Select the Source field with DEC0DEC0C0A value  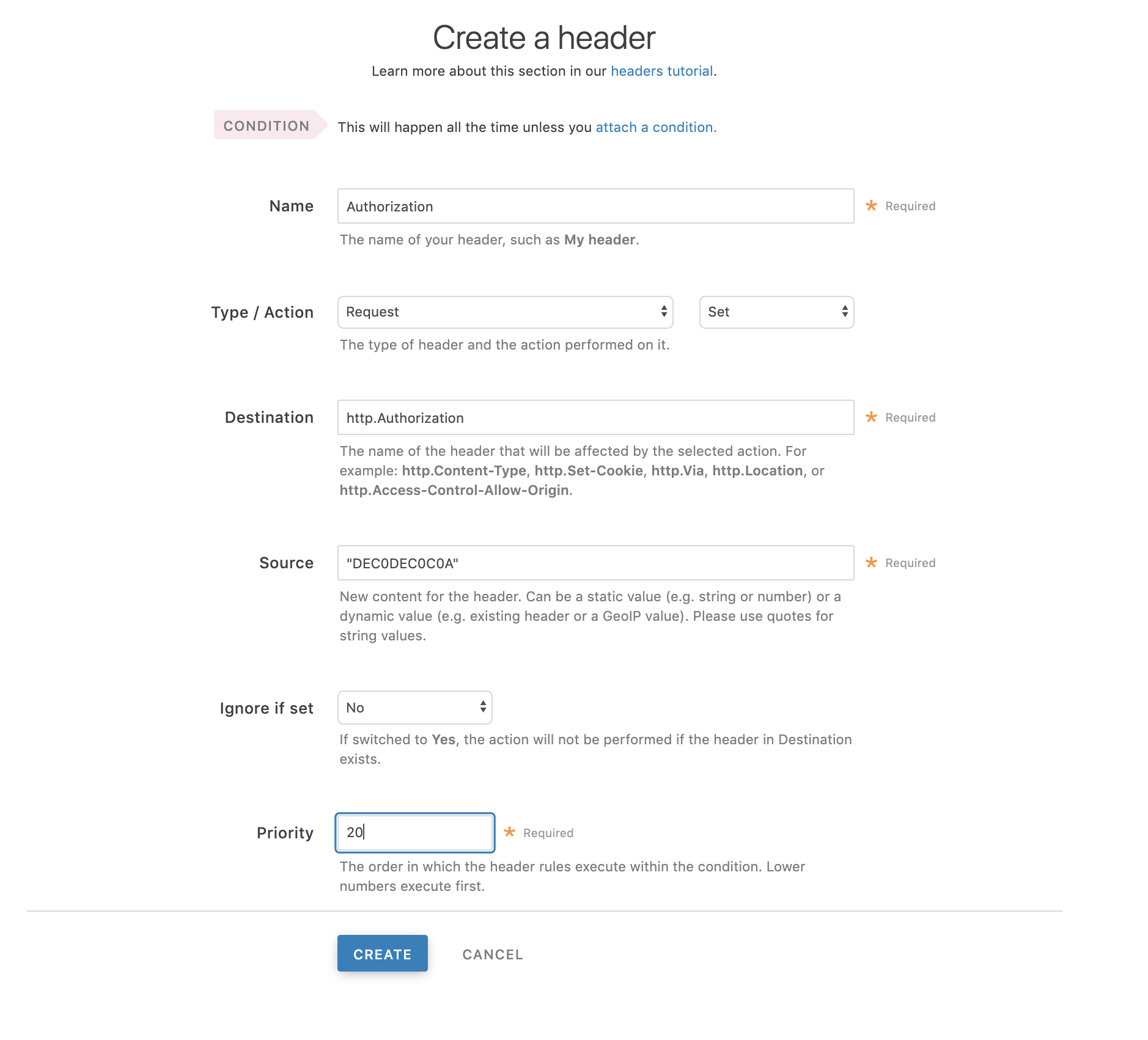click(x=596, y=563)
